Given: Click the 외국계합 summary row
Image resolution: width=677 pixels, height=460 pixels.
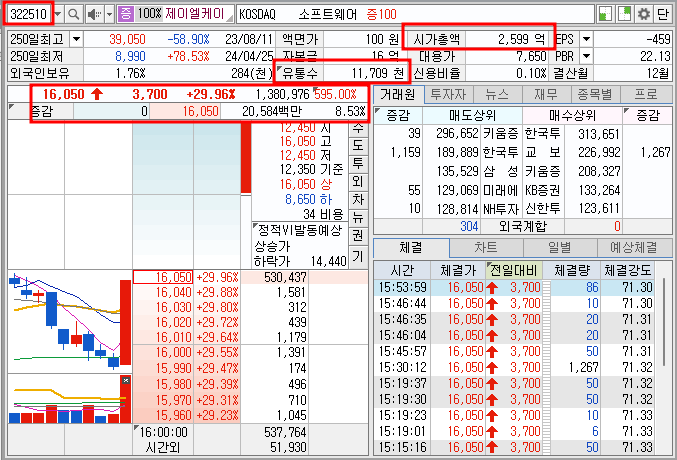Looking at the screenshot, I should tap(522, 226).
